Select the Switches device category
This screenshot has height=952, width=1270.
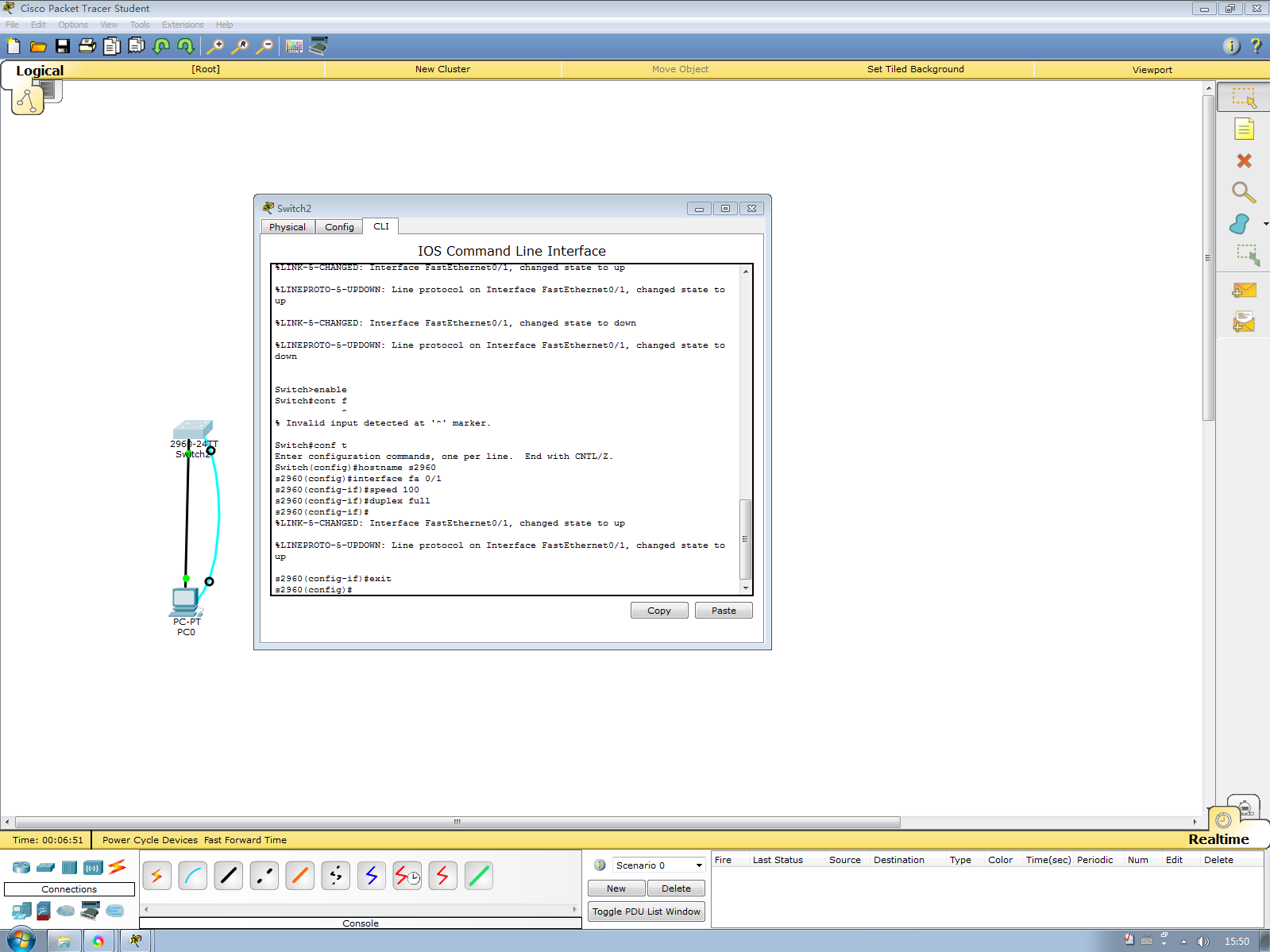click(x=46, y=867)
